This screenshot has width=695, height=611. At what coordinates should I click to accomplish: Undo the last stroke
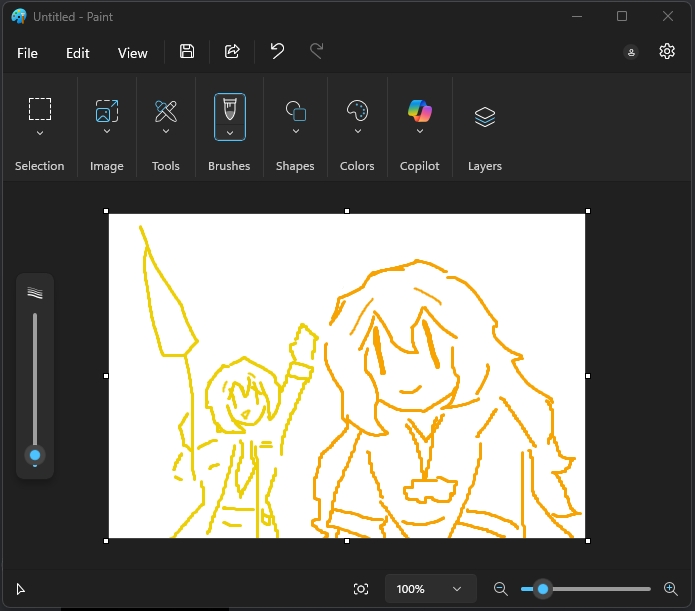(x=277, y=52)
